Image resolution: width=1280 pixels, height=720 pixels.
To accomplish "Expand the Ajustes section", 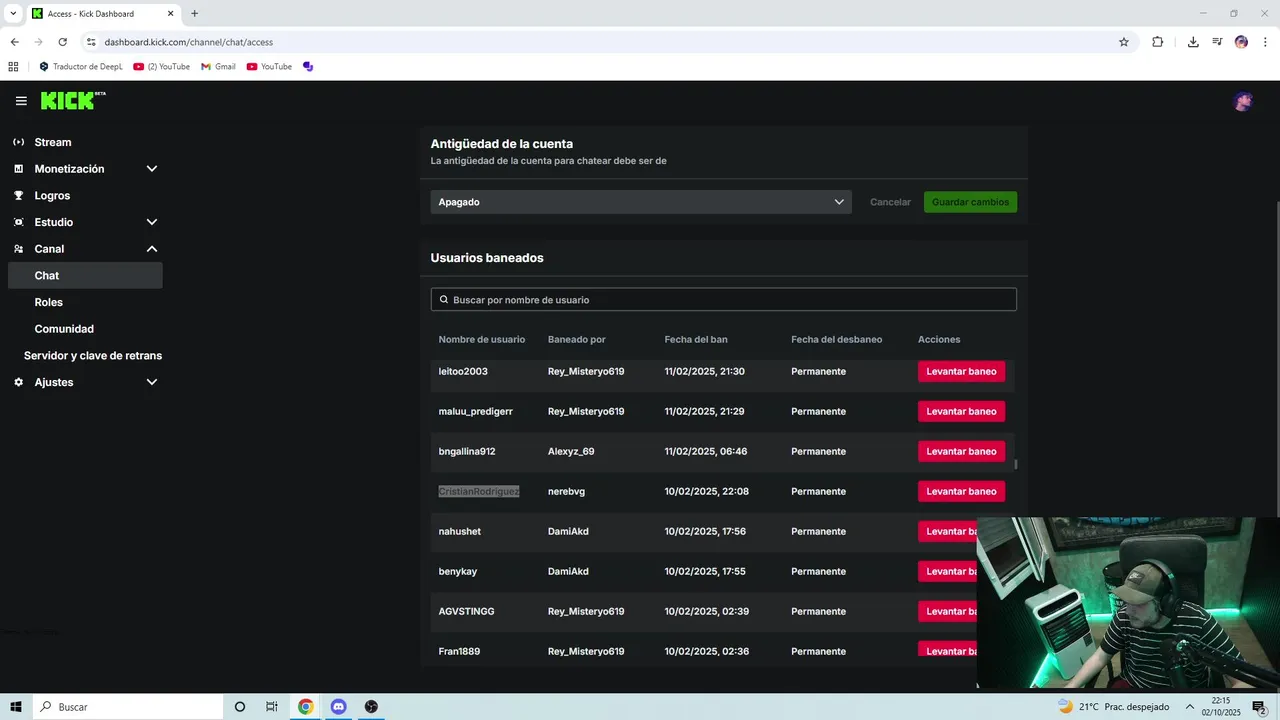I will pyautogui.click(x=152, y=382).
